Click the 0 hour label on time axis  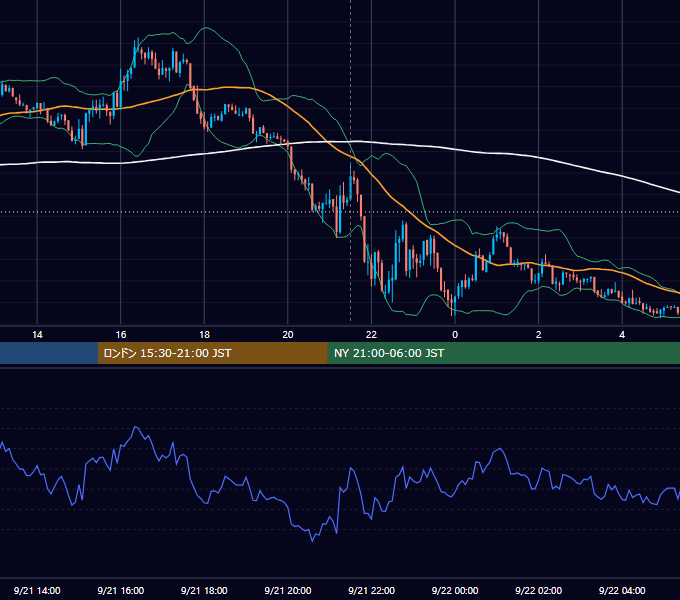click(x=455, y=335)
